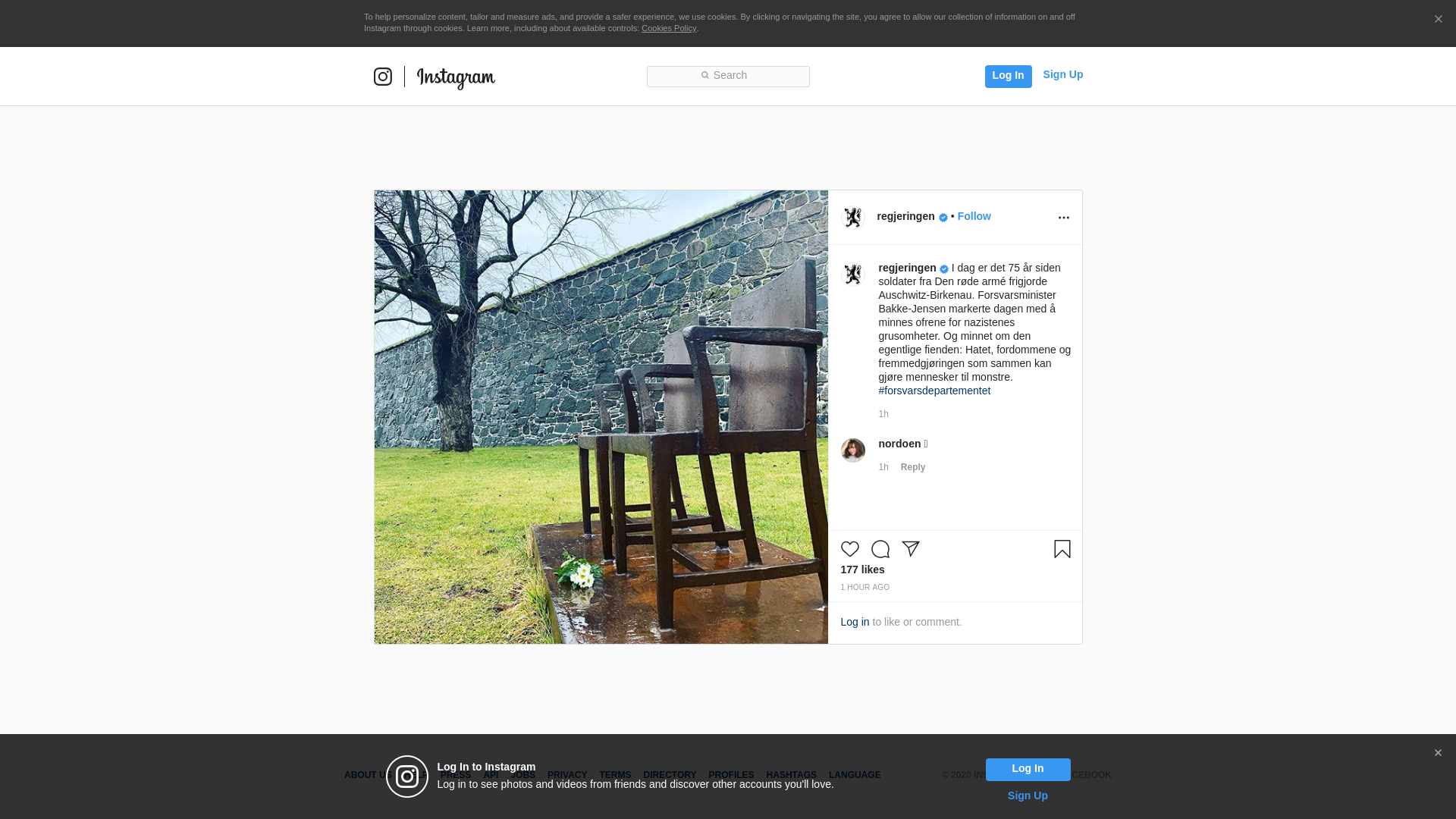Click the Sign Up header link

coord(1062,74)
